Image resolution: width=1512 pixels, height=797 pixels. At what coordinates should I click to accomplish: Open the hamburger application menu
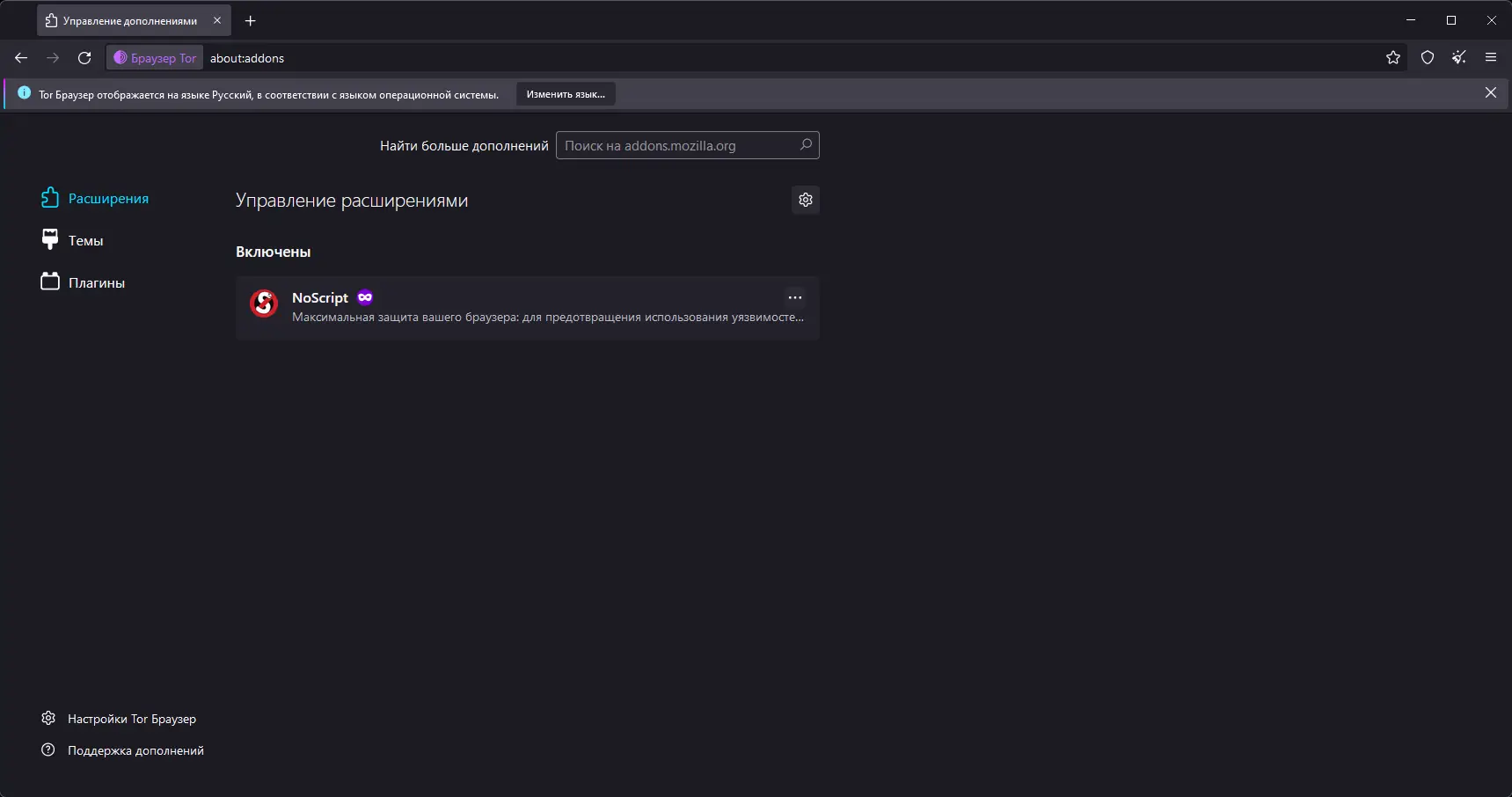pyautogui.click(x=1491, y=58)
